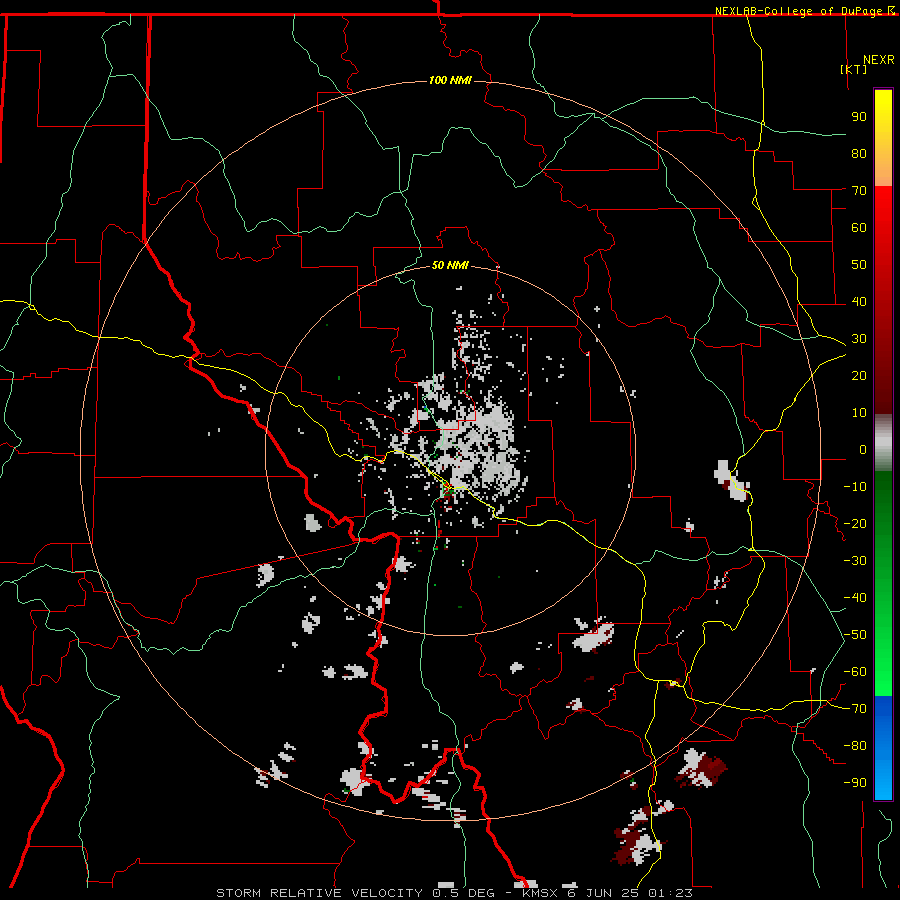900x900 pixels.
Task: Click the 30 value on velocity scale
Action: [859, 339]
